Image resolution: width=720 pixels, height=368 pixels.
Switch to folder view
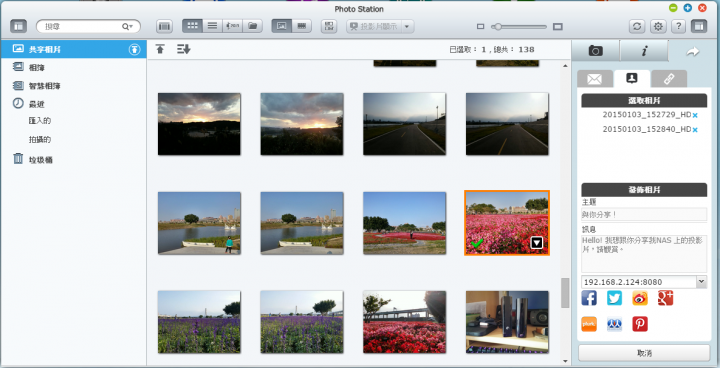pyautogui.click(x=253, y=26)
